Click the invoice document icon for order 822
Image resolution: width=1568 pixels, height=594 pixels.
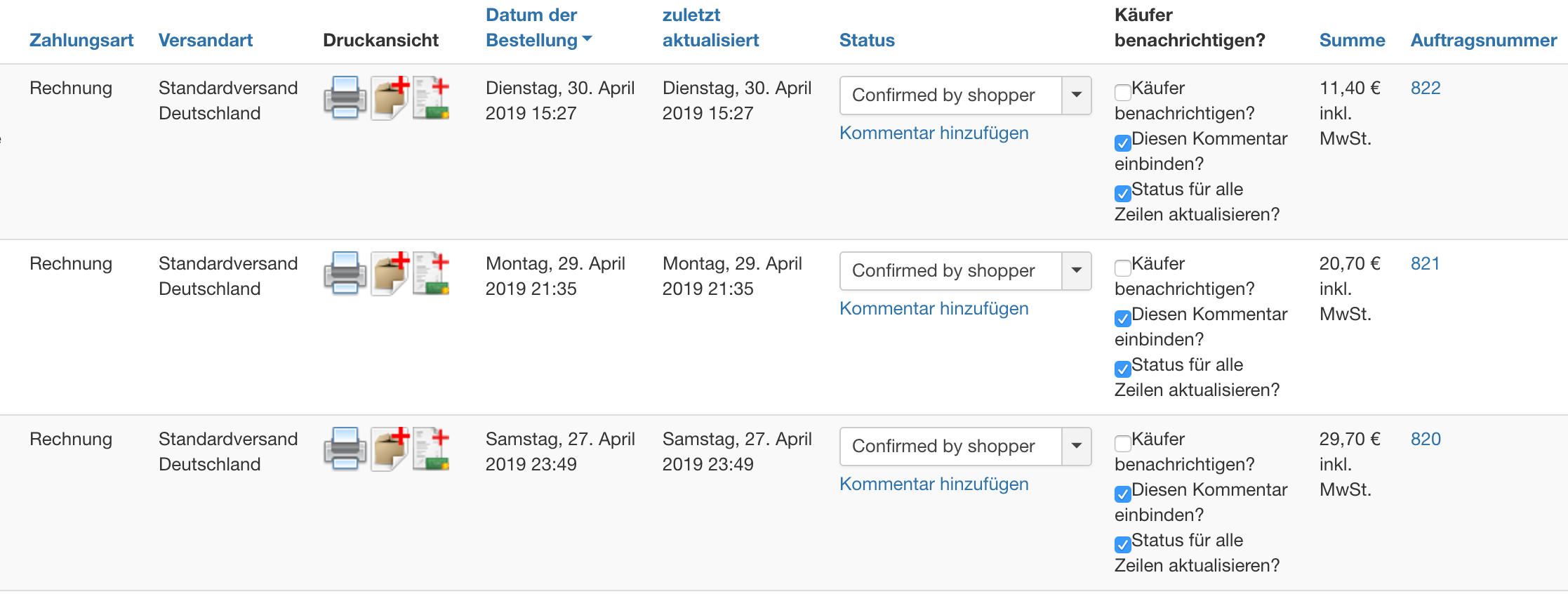click(431, 98)
